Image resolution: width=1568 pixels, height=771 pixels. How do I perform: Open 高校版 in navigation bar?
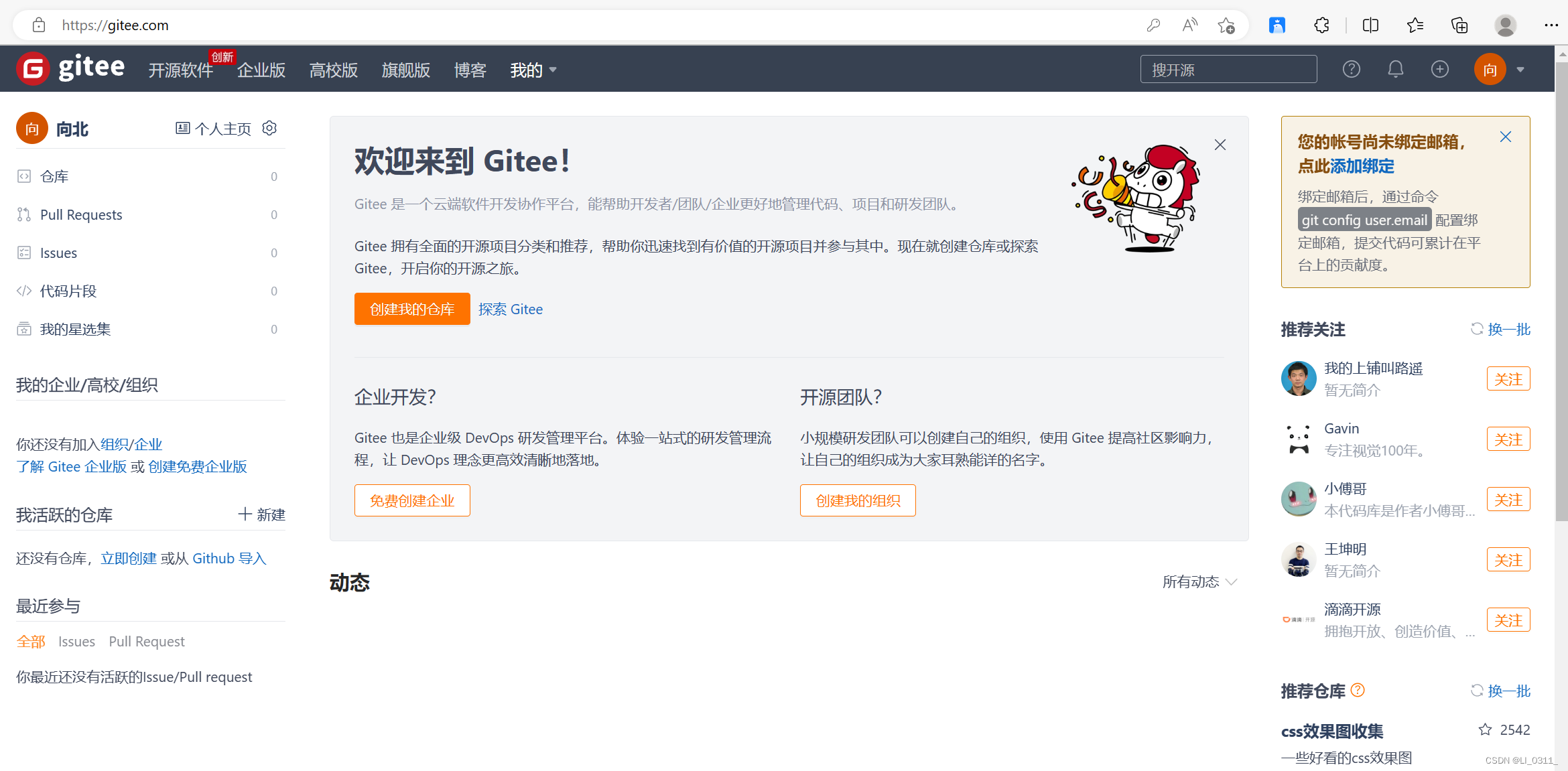coord(334,70)
